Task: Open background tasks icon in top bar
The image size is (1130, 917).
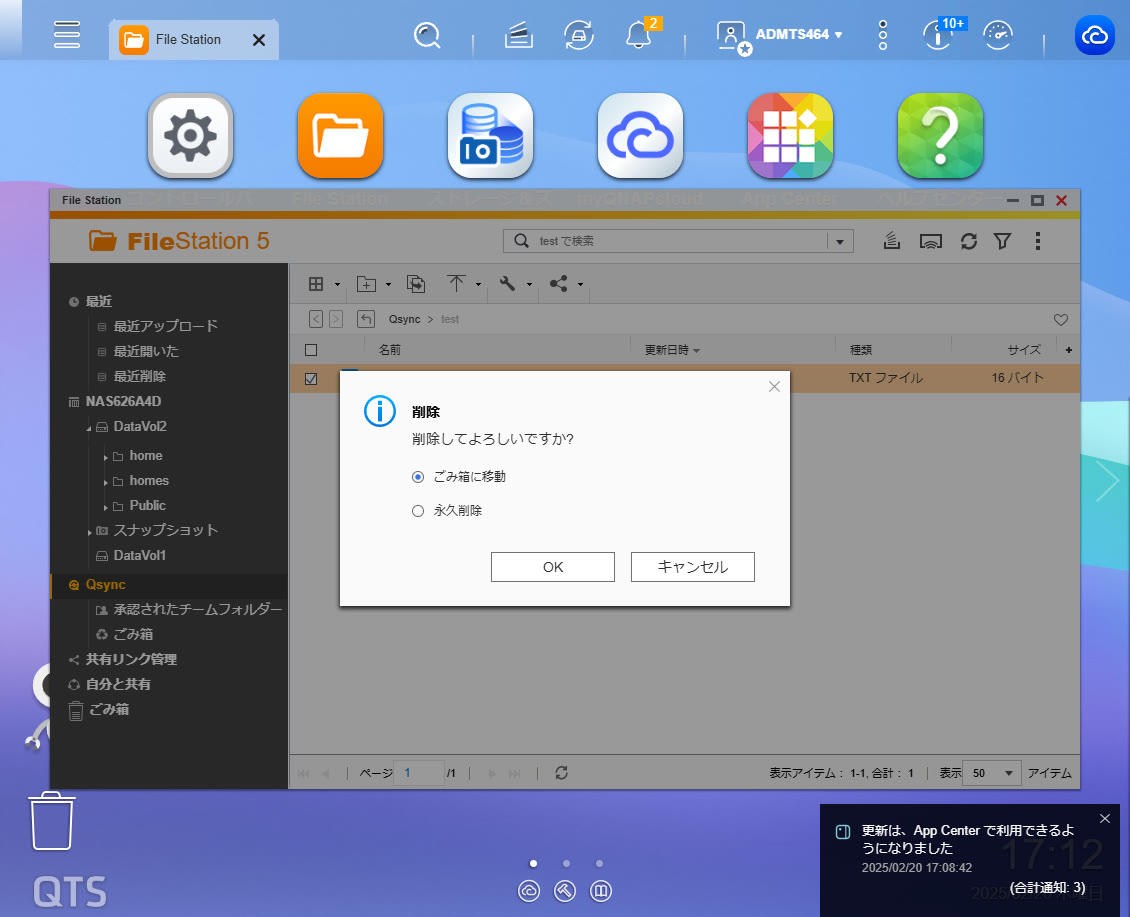Action: [518, 35]
